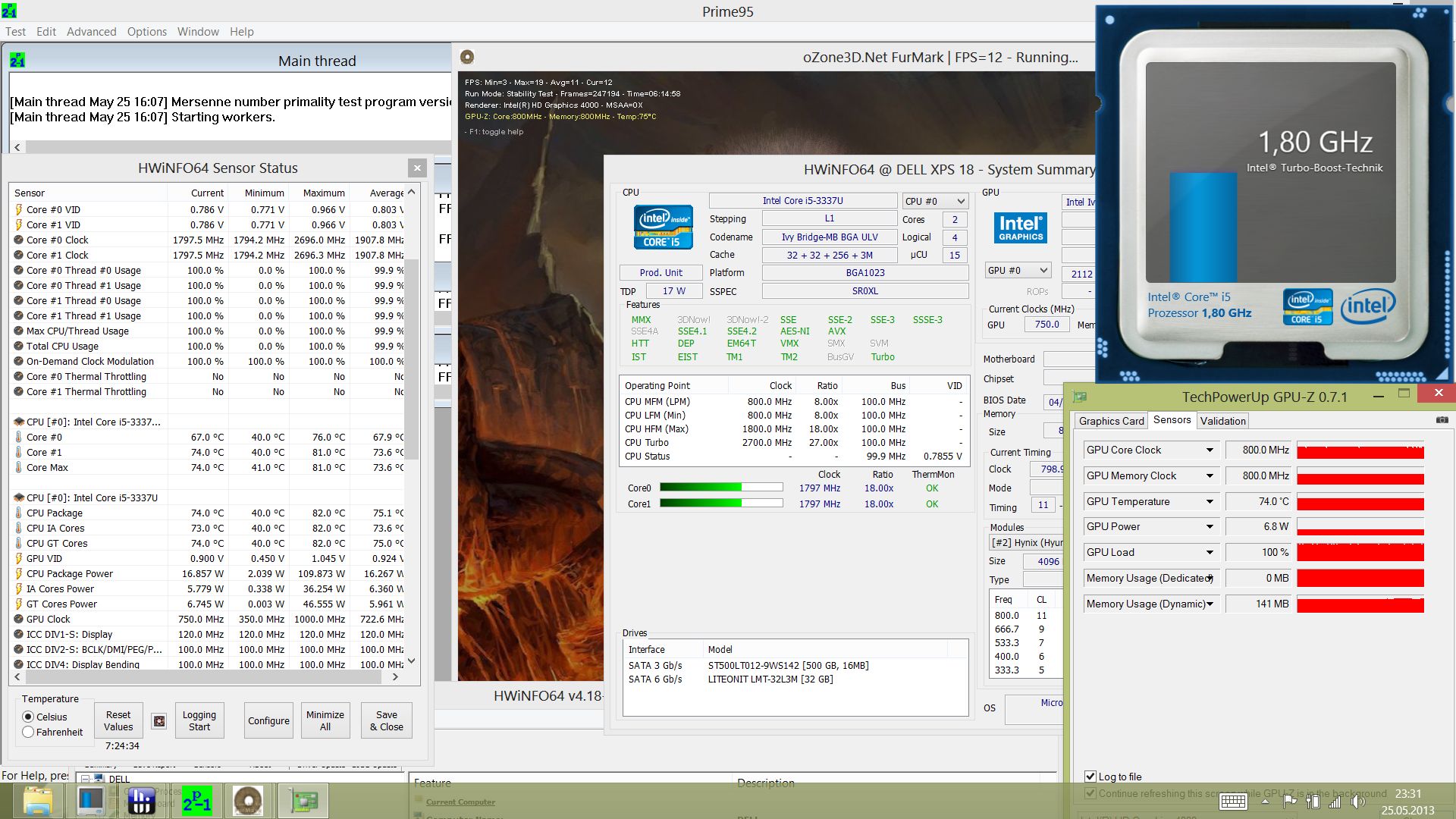
Task: Click the GPU-Z title bar app icon
Action: (1080, 397)
